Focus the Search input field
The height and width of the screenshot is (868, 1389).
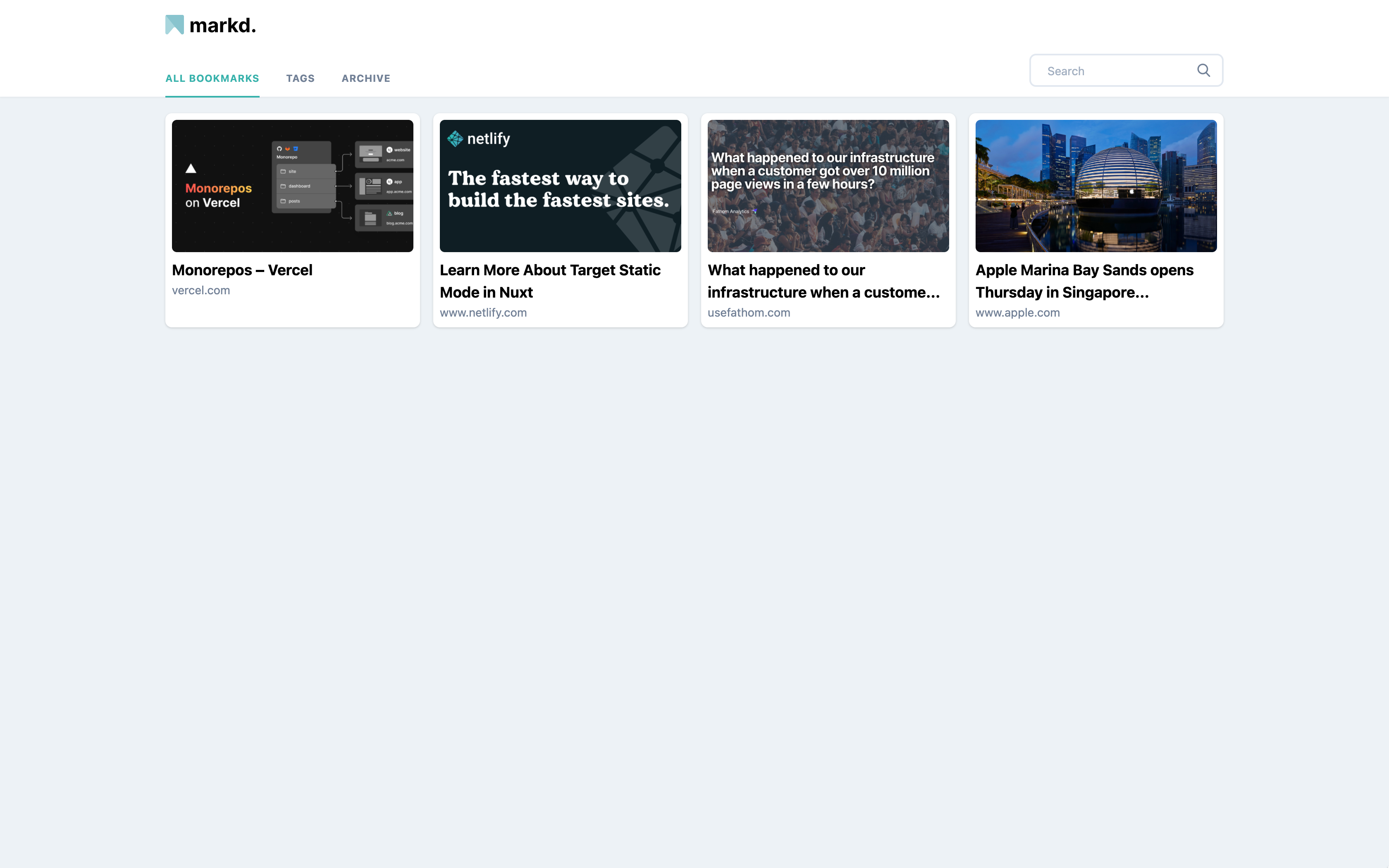(1114, 71)
